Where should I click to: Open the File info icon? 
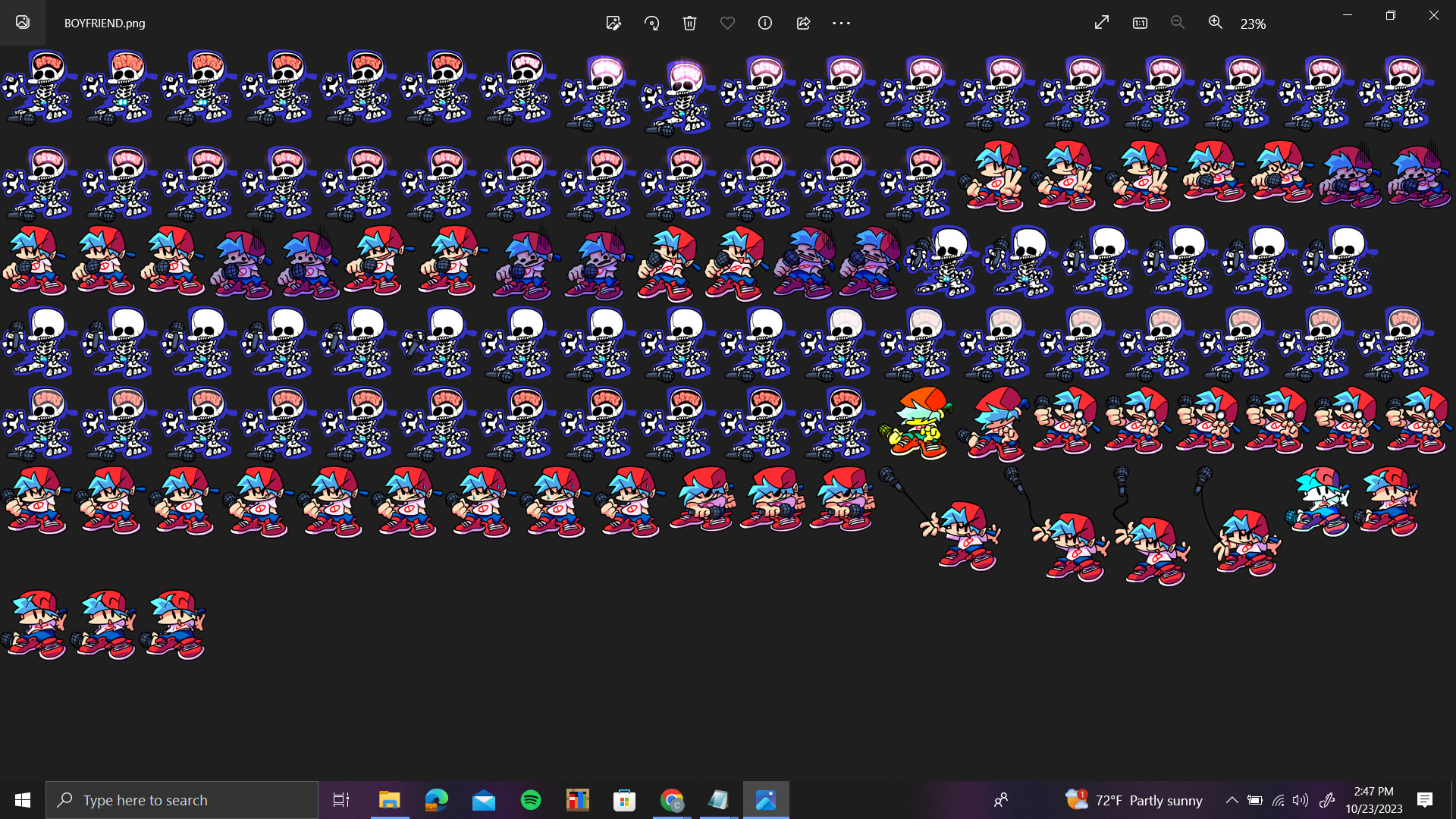(765, 23)
